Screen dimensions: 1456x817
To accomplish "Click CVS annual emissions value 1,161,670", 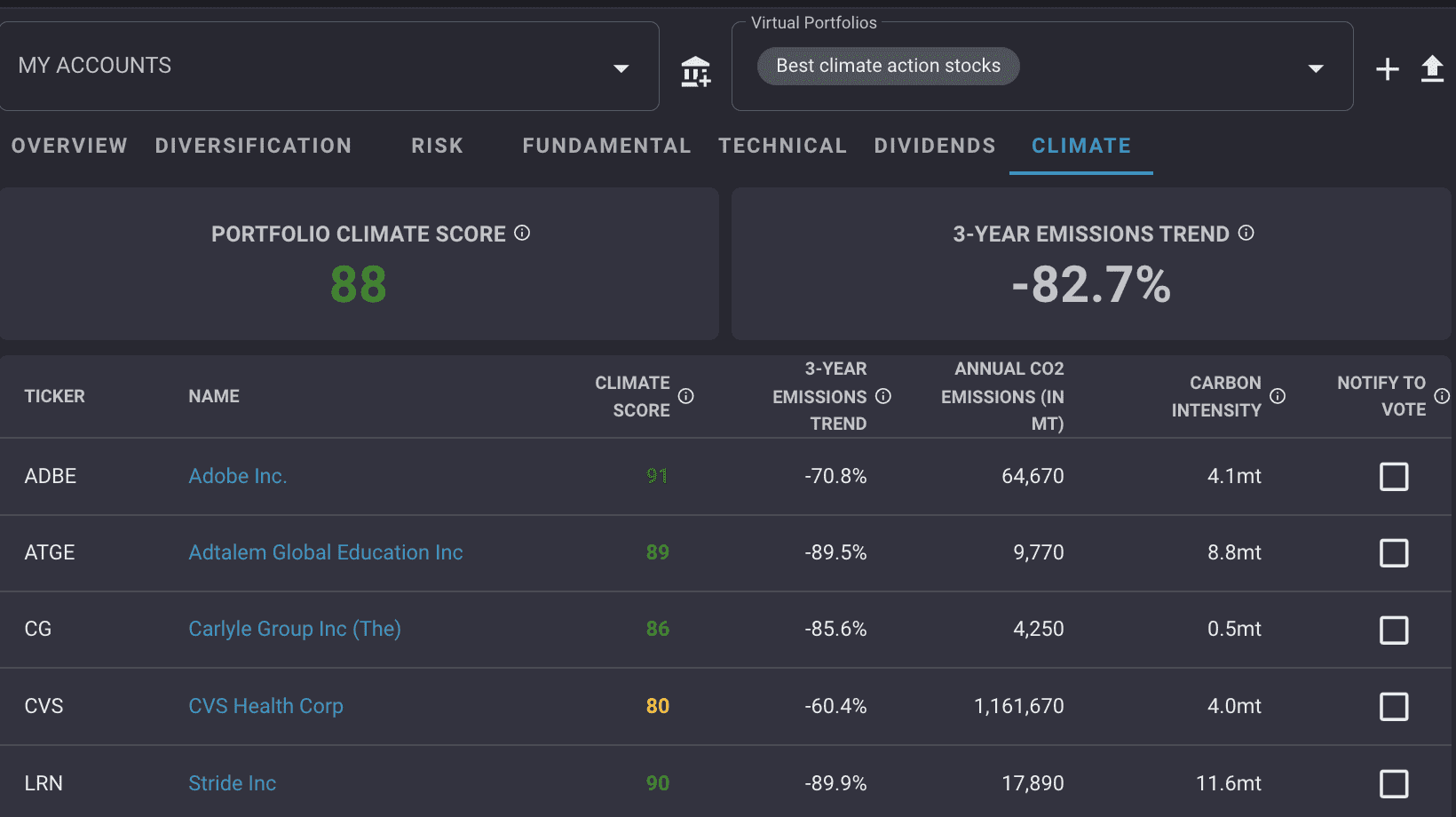I will 1019,706.
